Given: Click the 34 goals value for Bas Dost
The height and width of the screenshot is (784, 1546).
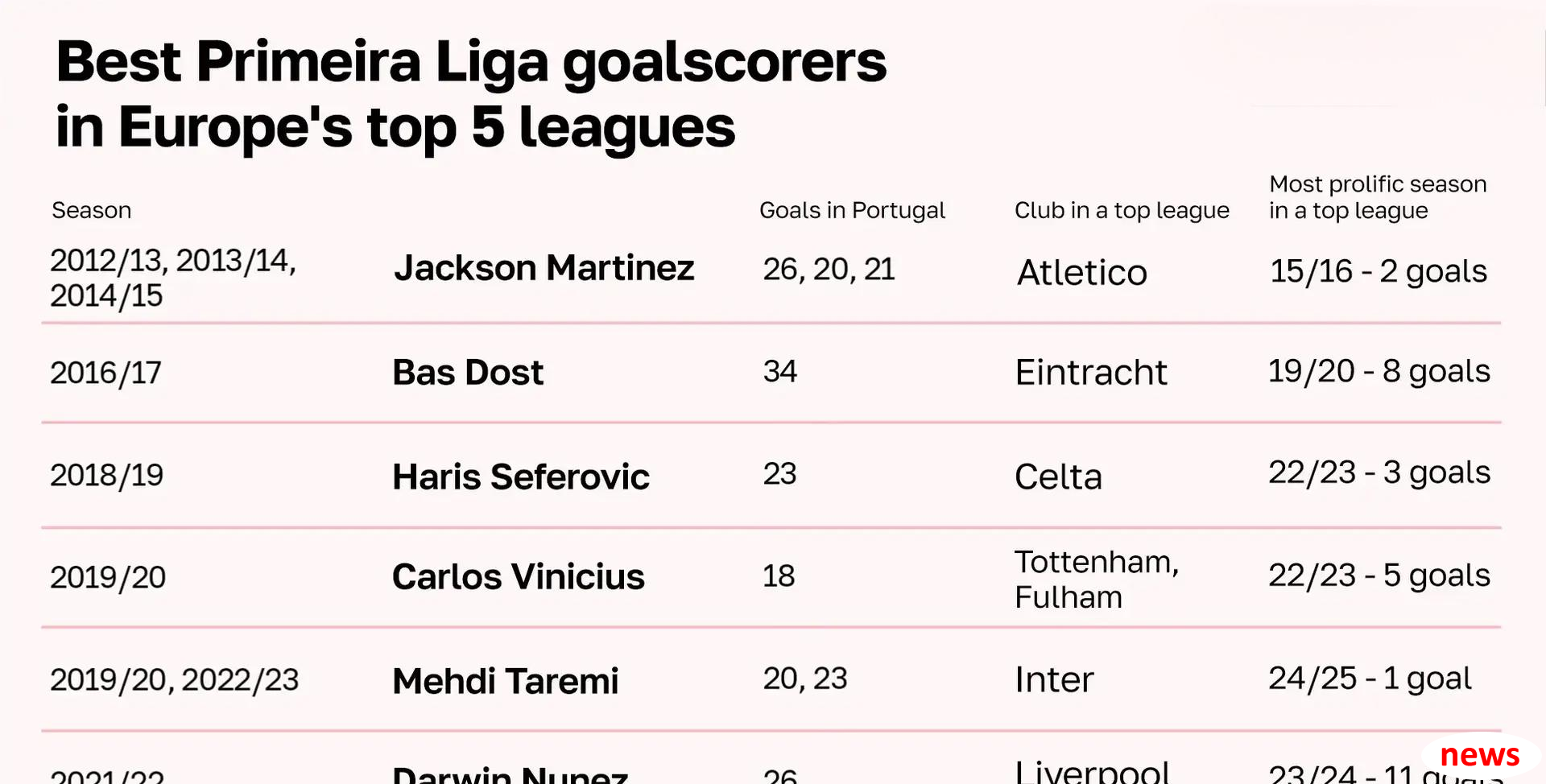Looking at the screenshot, I should point(779,371).
